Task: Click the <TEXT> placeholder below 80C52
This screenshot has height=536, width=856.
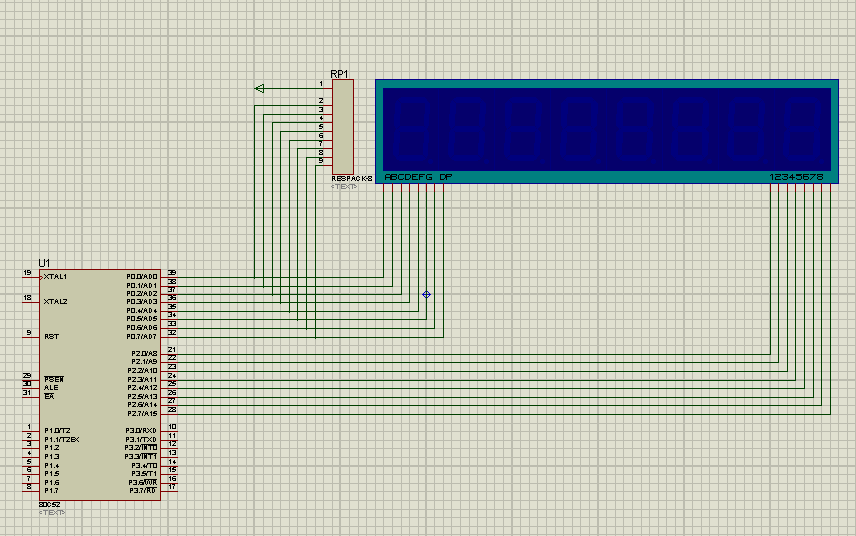Action: click(x=52, y=513)
